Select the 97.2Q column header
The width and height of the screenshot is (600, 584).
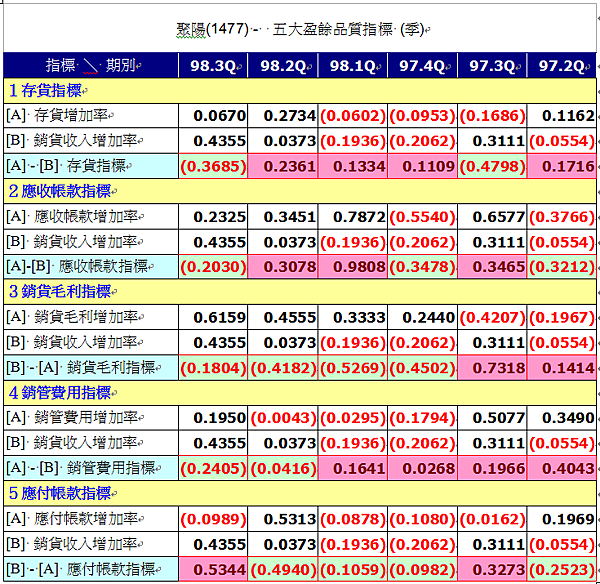561,65
